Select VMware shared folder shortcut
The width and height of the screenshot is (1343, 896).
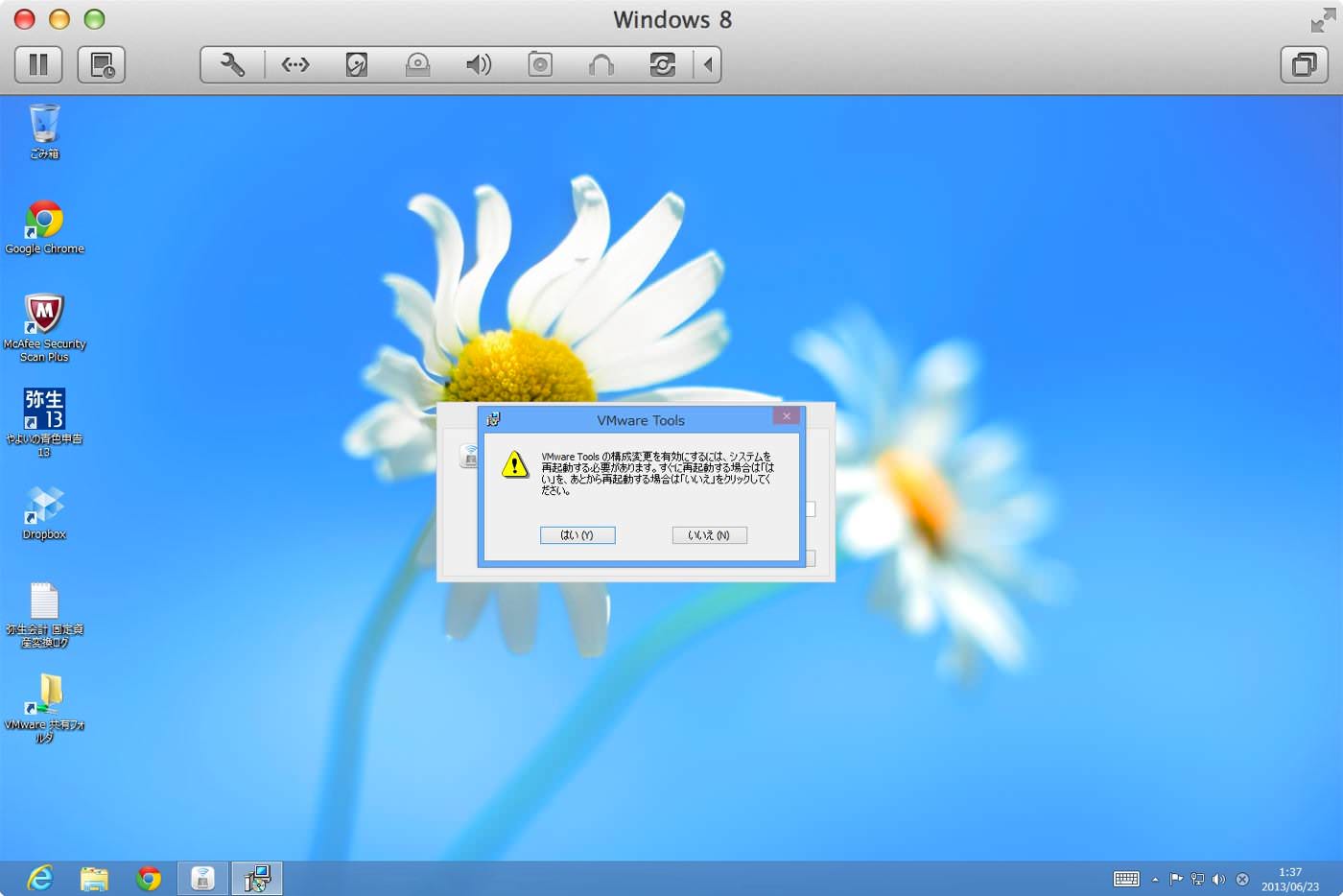coord(44,708)
